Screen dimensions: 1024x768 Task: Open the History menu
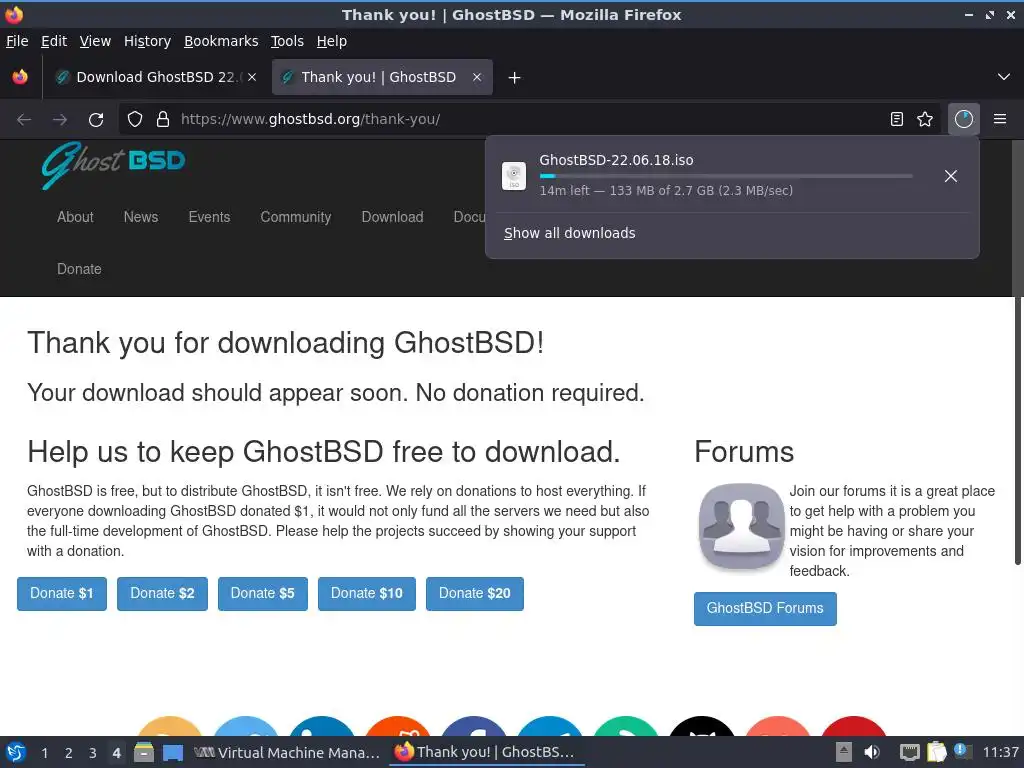[147, 41]
